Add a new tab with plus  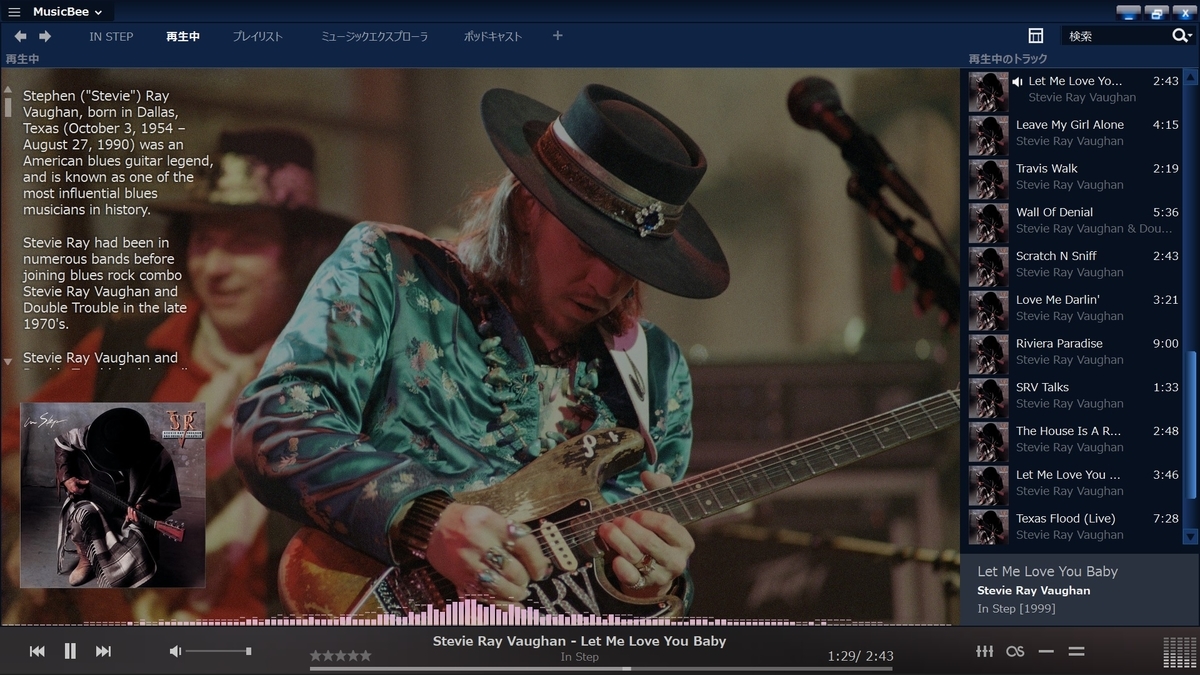point(558,36)
